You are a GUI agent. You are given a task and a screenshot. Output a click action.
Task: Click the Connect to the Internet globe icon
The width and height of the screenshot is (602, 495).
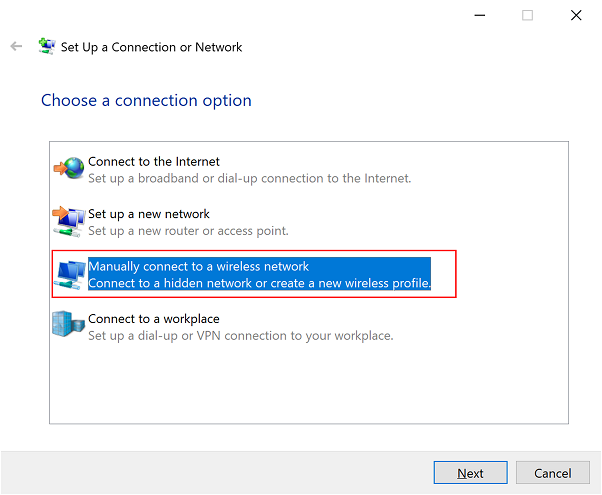(x=70, y=169)
